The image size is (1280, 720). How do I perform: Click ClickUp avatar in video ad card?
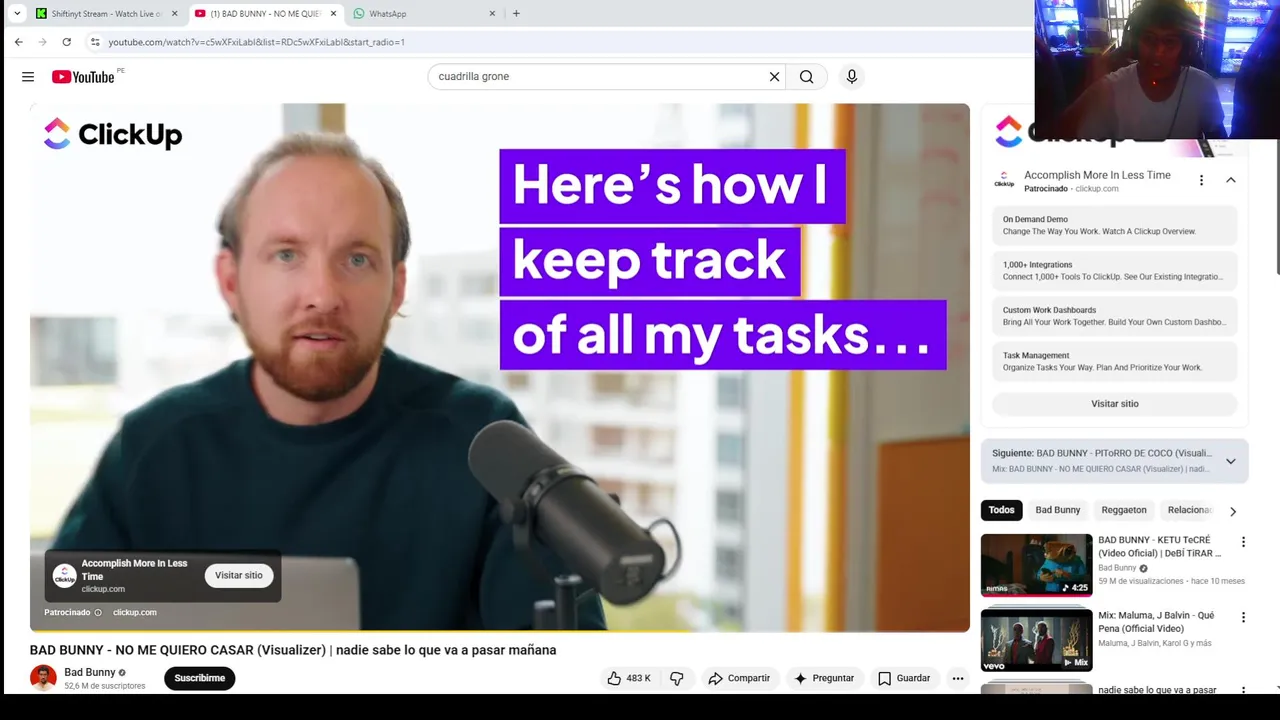coord(65,576)
